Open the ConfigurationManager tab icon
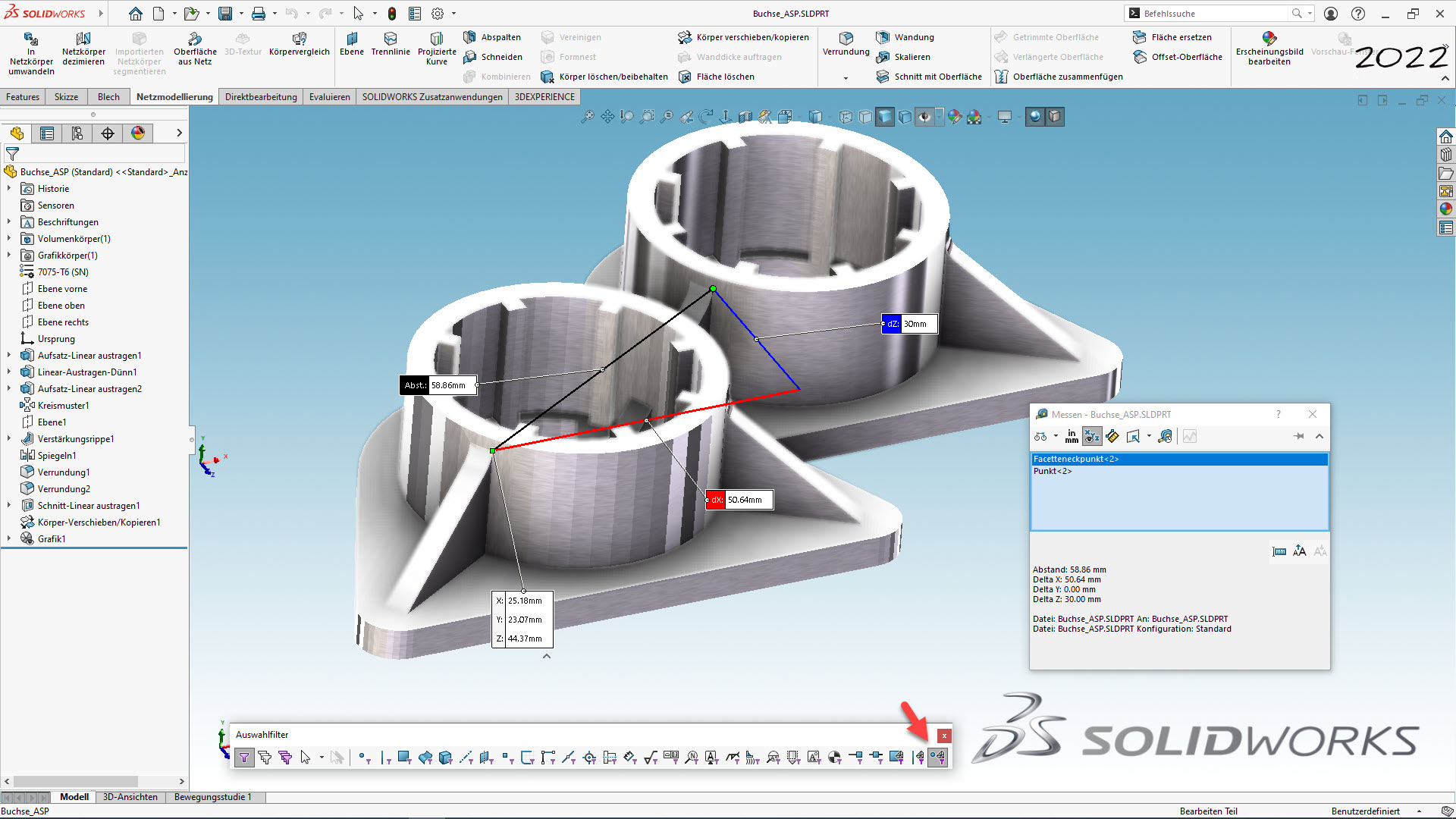 click(x=77, y=133)
